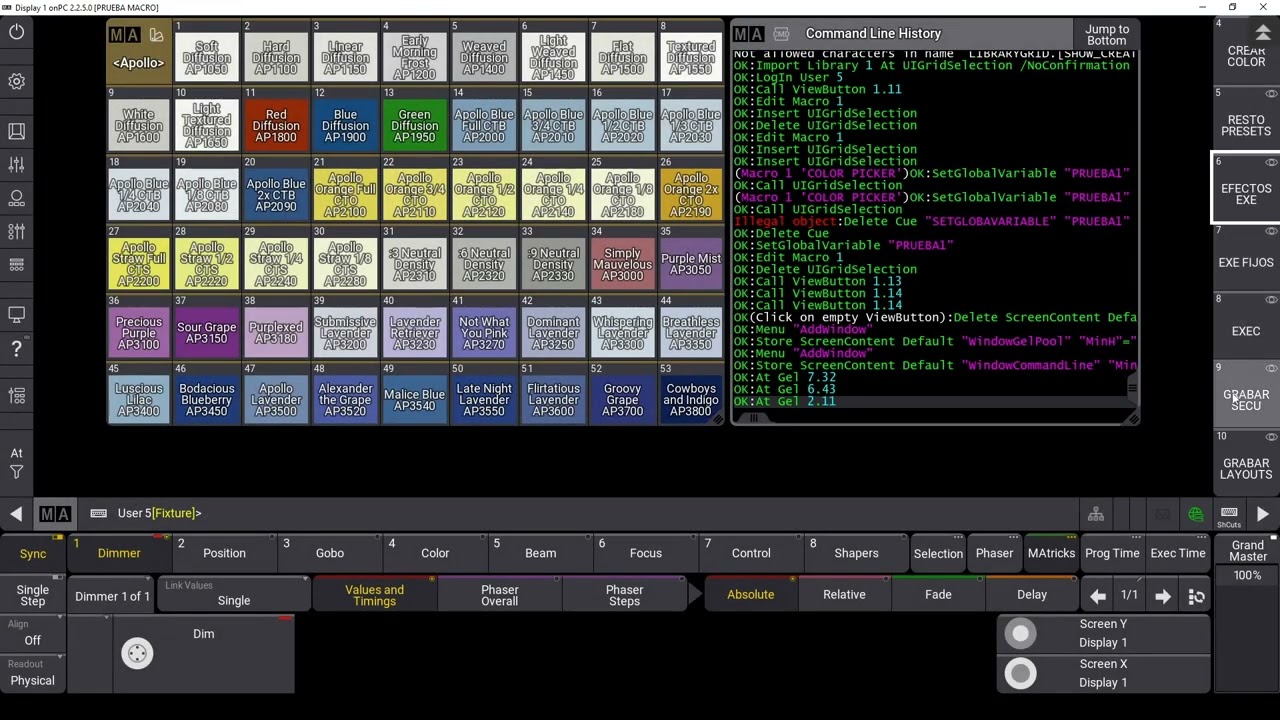Screen dimensions: 1280x720
Task: Select the Absolute layer
Action: pyautogui.click(x=750, y=594)
